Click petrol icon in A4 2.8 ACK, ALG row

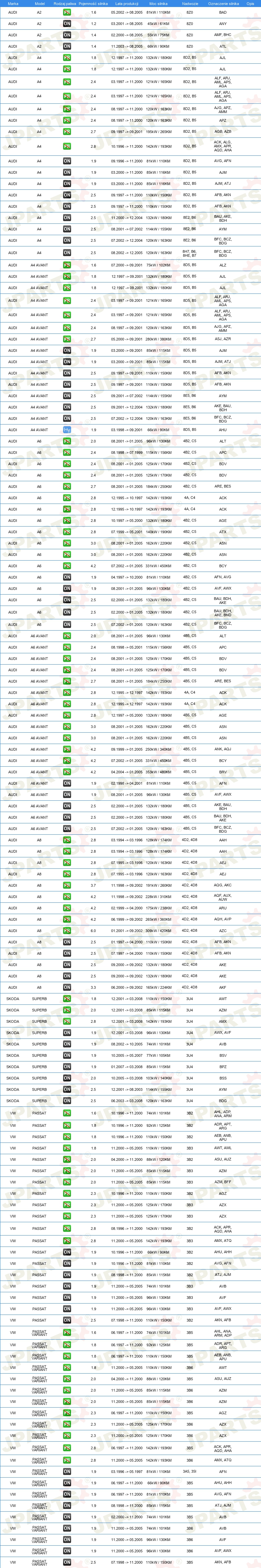(x=67, y=147)
